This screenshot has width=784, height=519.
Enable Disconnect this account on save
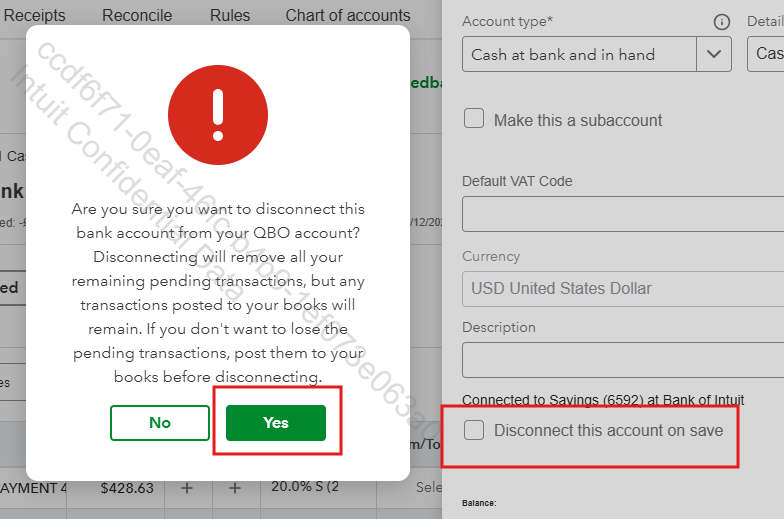pyautogui.click(x=474, y=430)
